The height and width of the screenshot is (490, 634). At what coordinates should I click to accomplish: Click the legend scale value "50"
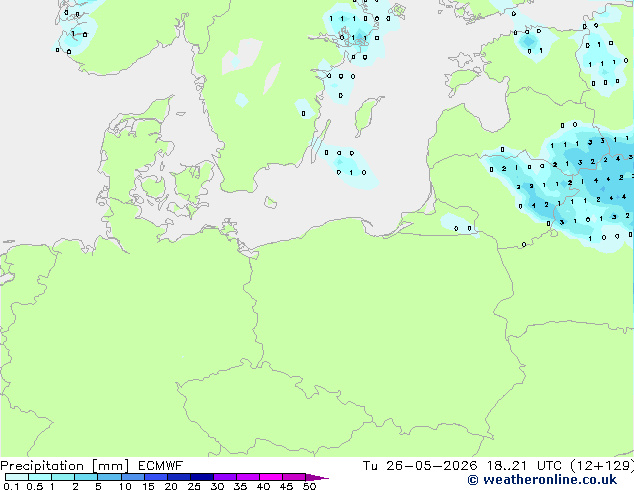(x=309, y=486)
